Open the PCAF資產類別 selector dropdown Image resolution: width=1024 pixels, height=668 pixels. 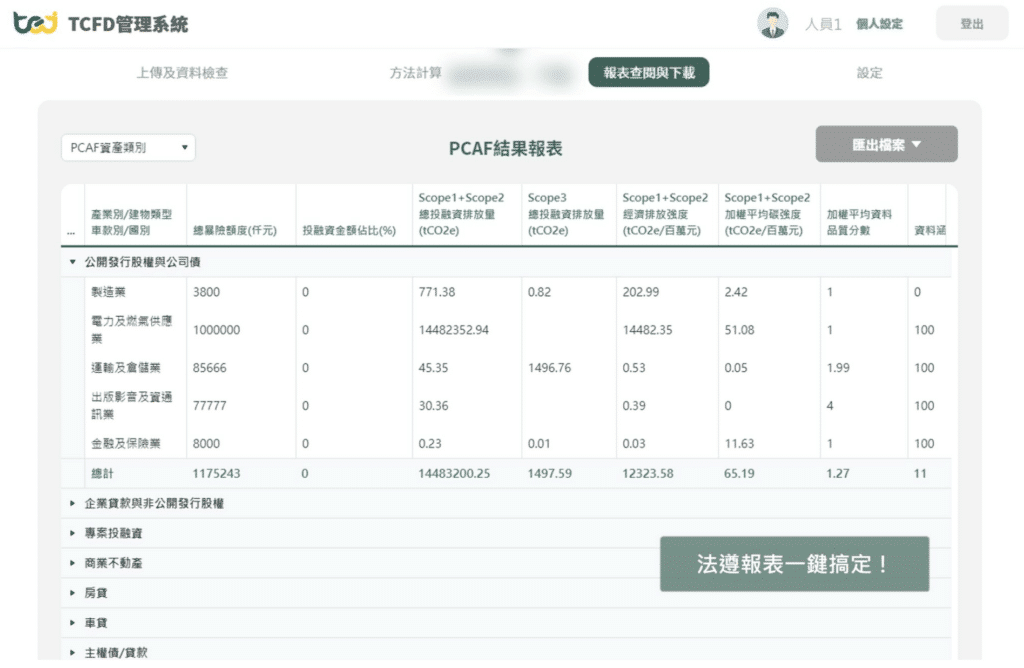128,147
